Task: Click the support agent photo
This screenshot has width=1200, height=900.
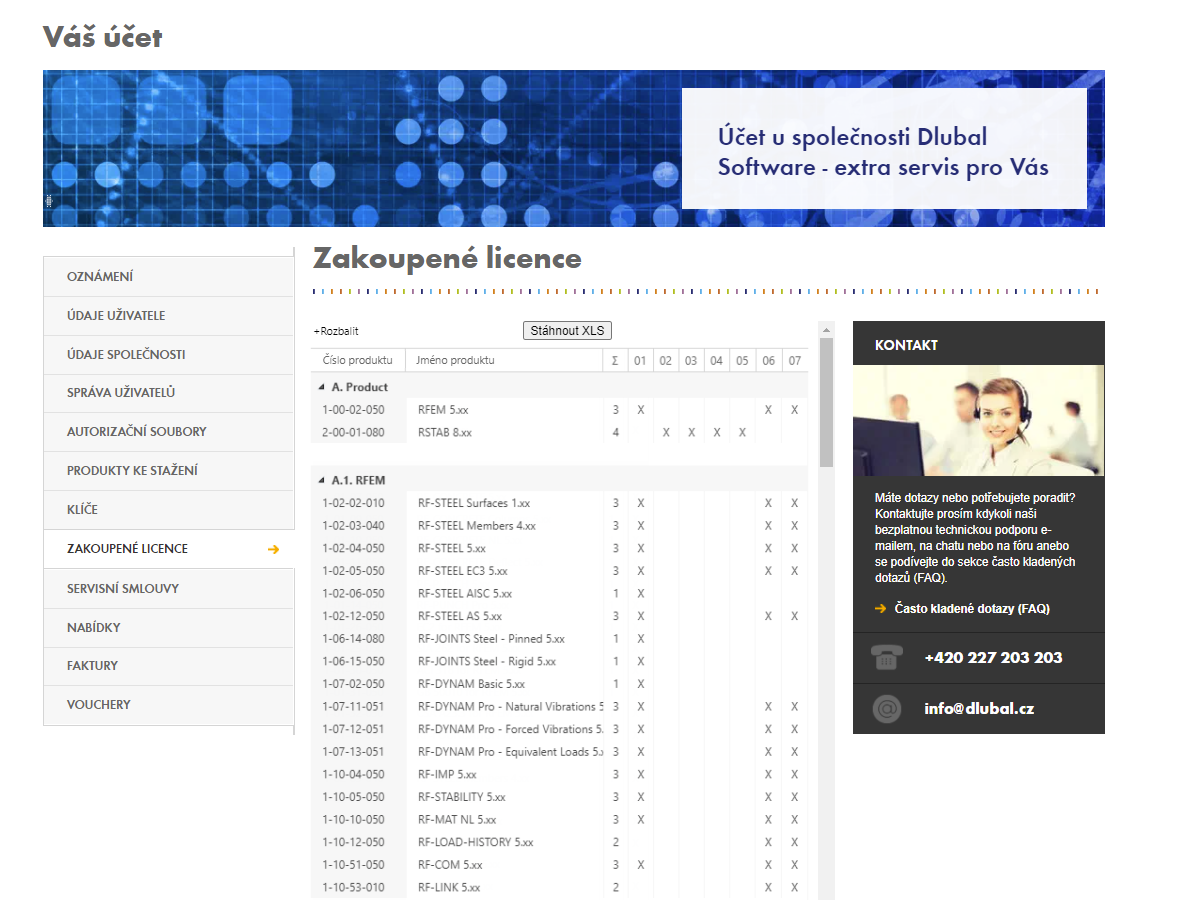Action: 979,420
